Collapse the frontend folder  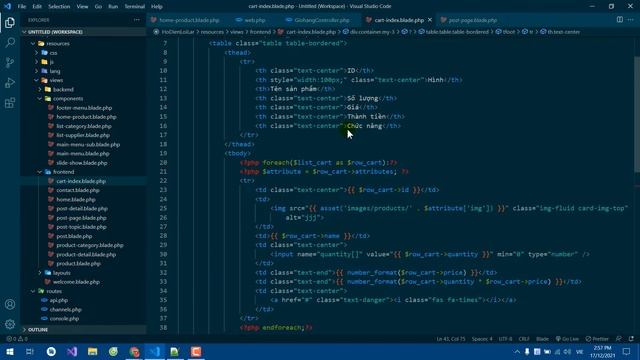(x=63, y=172)
